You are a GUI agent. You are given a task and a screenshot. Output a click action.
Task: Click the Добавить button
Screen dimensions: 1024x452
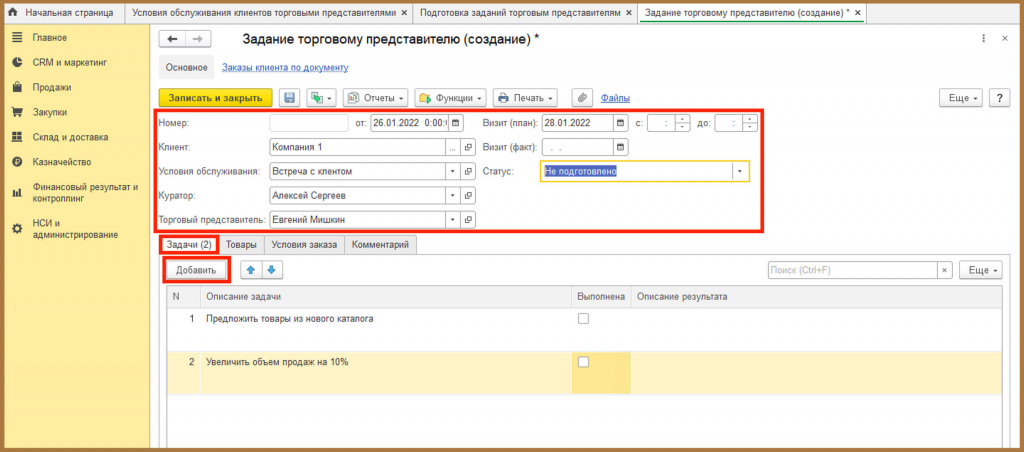pos(196,270)
